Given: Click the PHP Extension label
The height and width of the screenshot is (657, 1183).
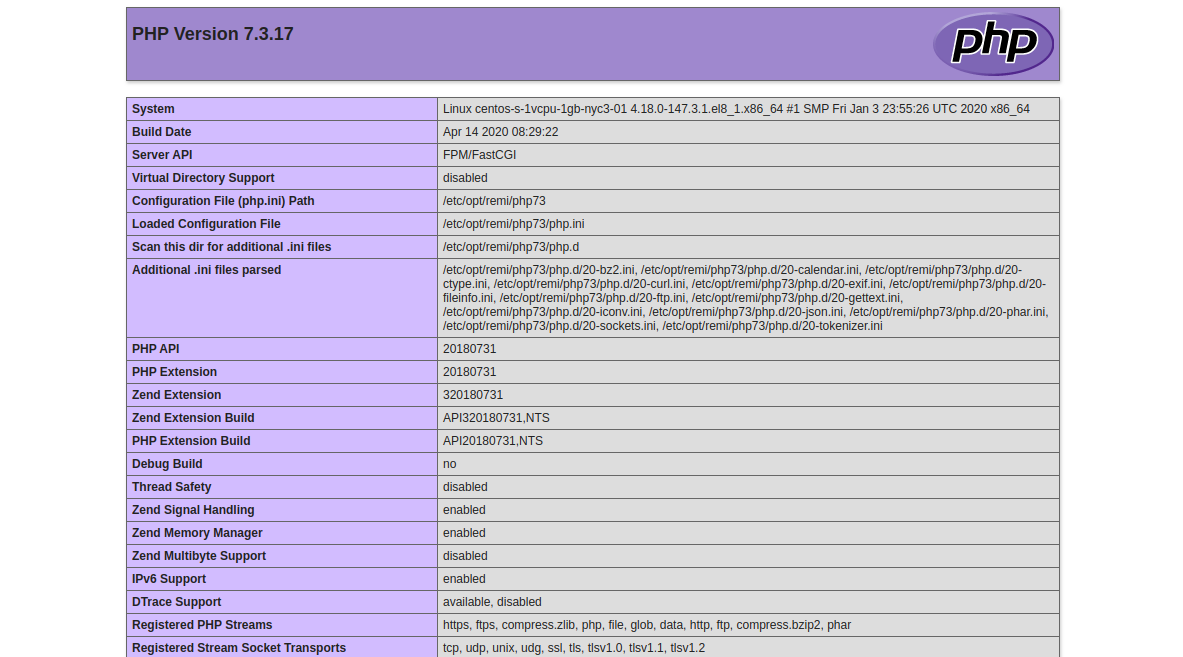Looking at the screenshot, I should coord(174,372).
